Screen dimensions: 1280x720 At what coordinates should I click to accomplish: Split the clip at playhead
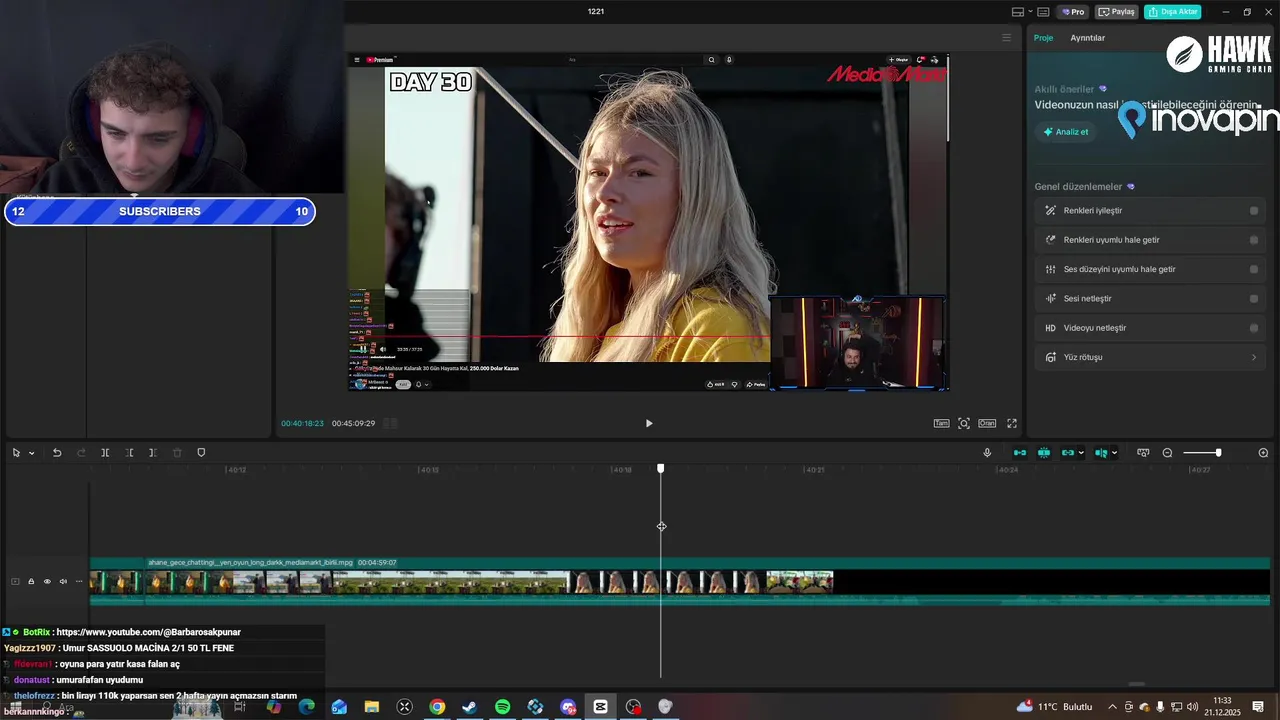[105, 453]
